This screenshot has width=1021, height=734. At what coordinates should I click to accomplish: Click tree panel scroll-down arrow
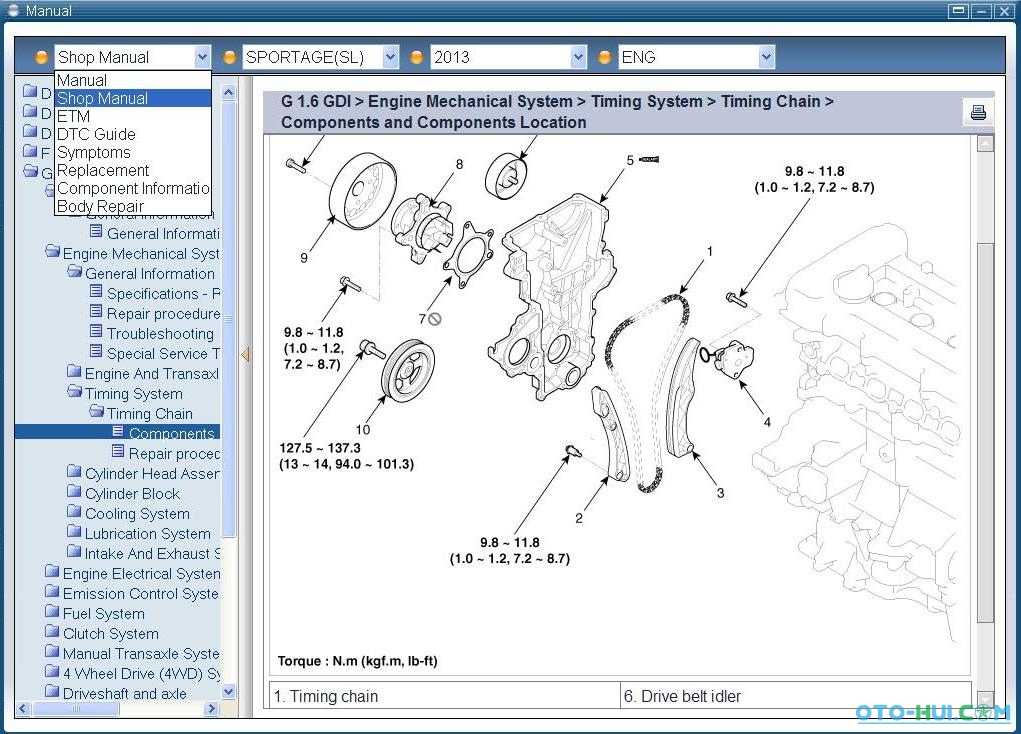click(x=228, y=692)
